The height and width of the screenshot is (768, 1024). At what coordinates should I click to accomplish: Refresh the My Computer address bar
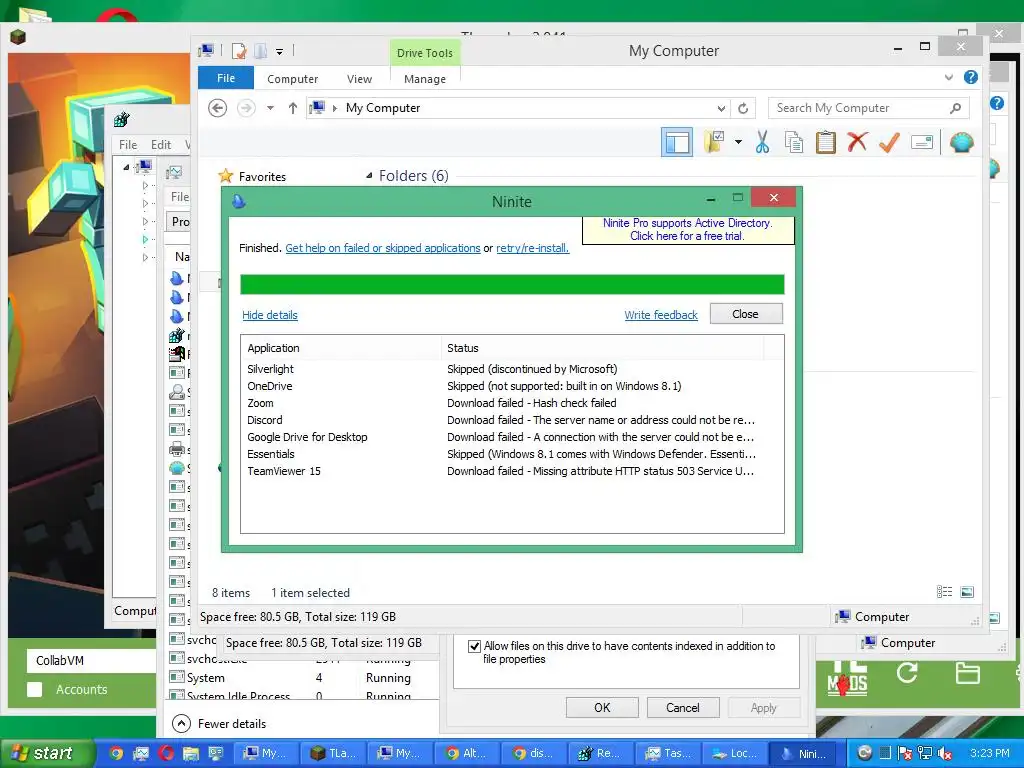(x=743, y=108)
